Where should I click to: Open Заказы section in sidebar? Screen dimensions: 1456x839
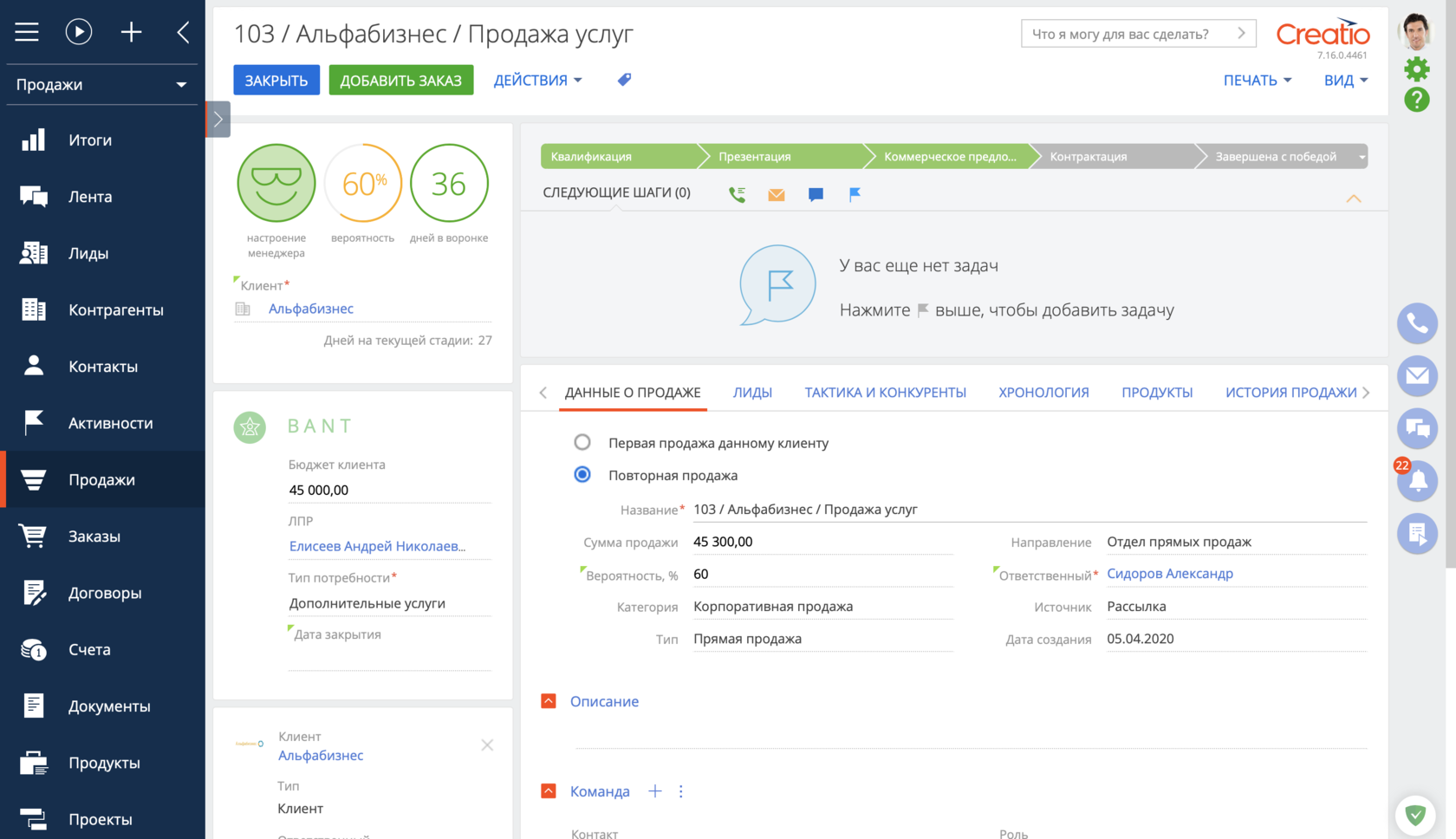click(x=102, y=537)
